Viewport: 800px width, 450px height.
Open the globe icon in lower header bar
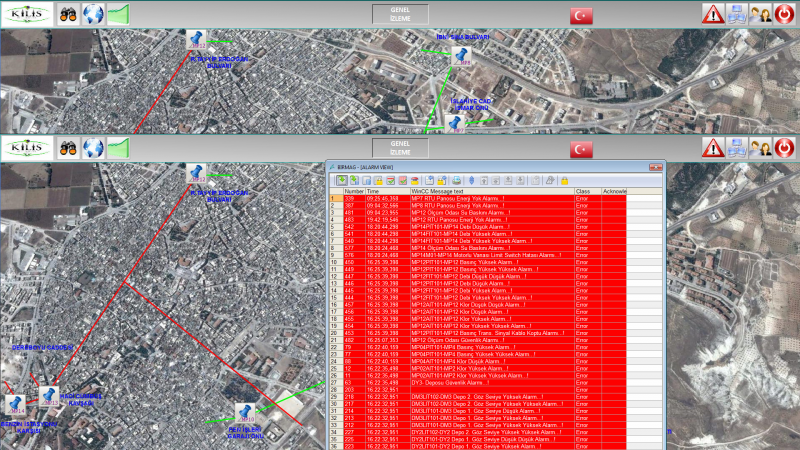coord(93,148)
